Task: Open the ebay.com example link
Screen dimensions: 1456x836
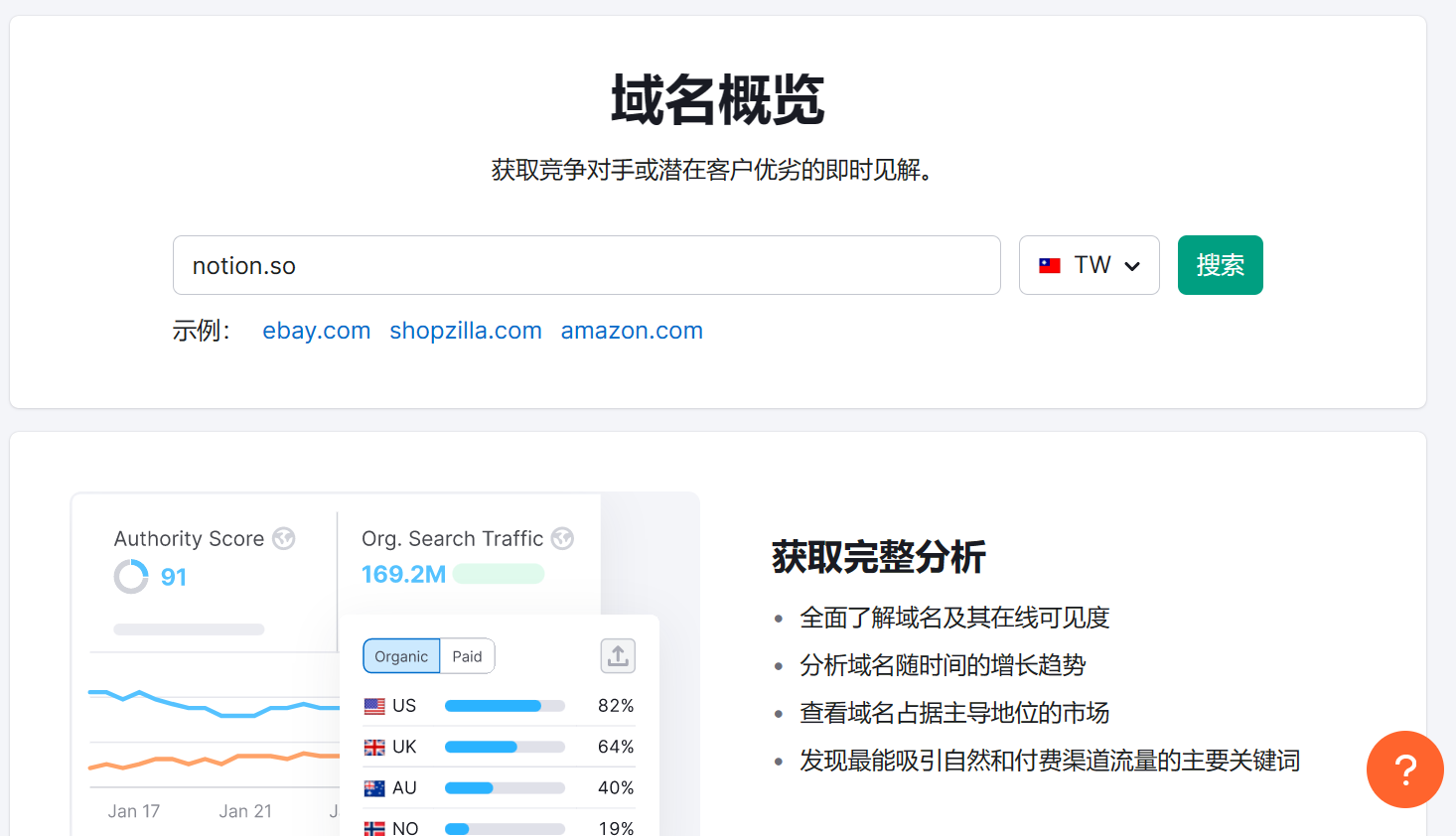Action: coord(316,331)
